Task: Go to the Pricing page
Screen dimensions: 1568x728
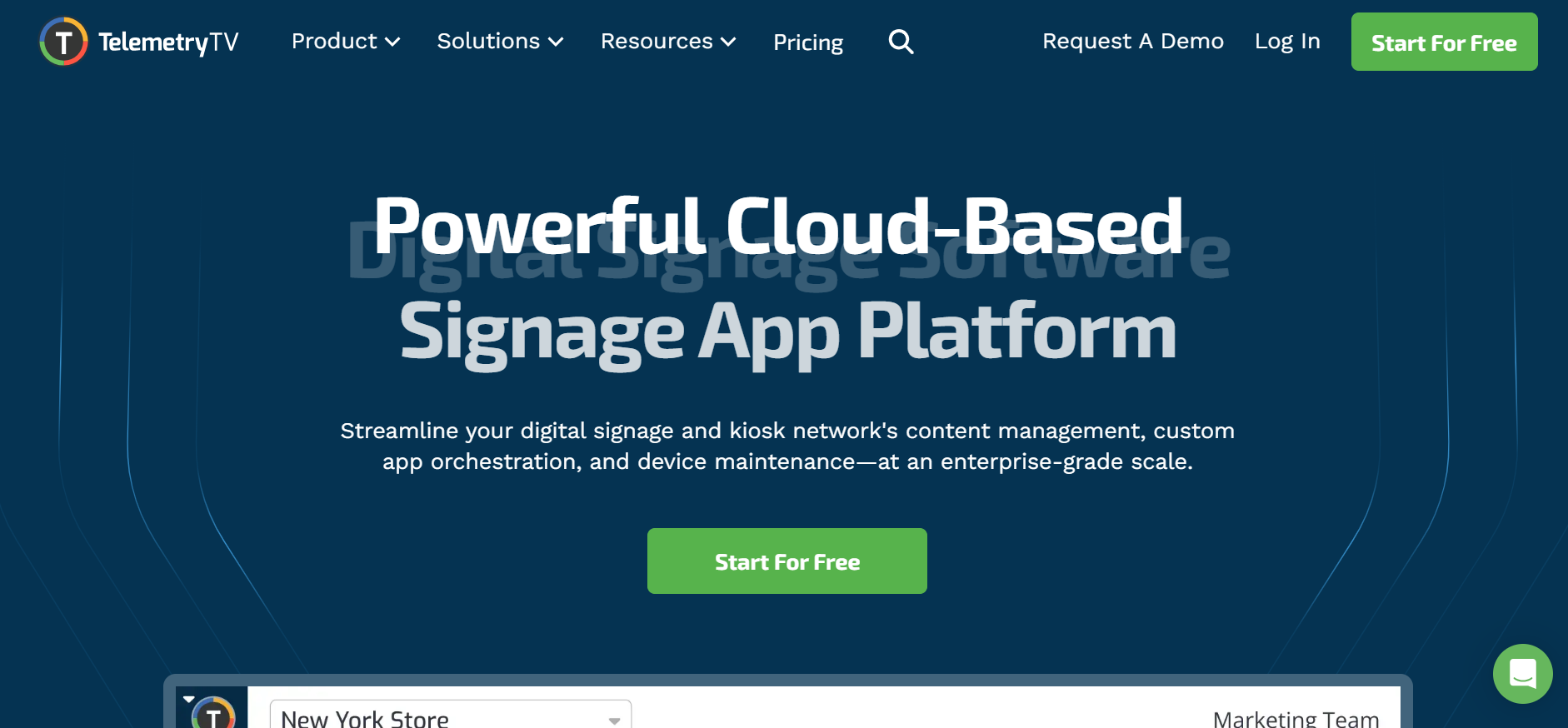Action: tap(808, 42)
